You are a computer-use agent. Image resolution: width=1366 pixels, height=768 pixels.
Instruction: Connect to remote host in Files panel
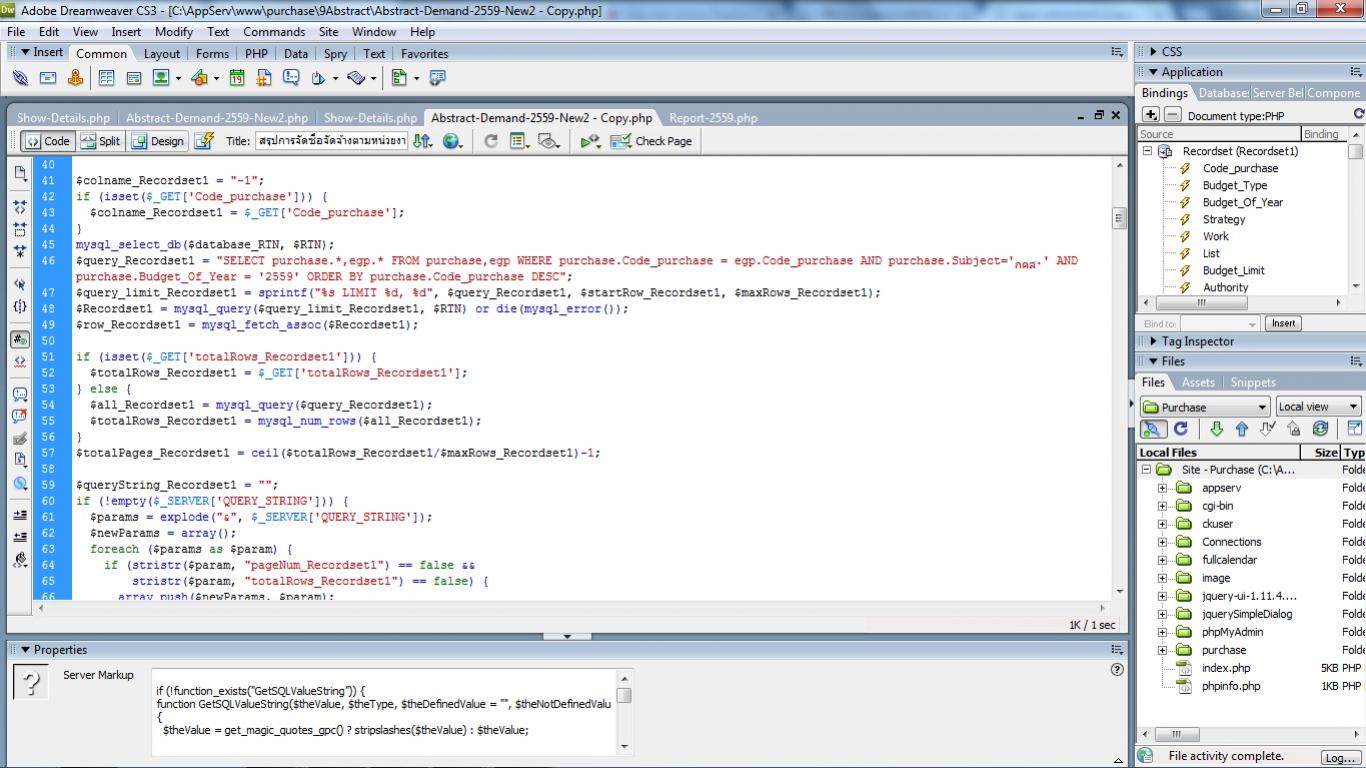coord(1153,428)
